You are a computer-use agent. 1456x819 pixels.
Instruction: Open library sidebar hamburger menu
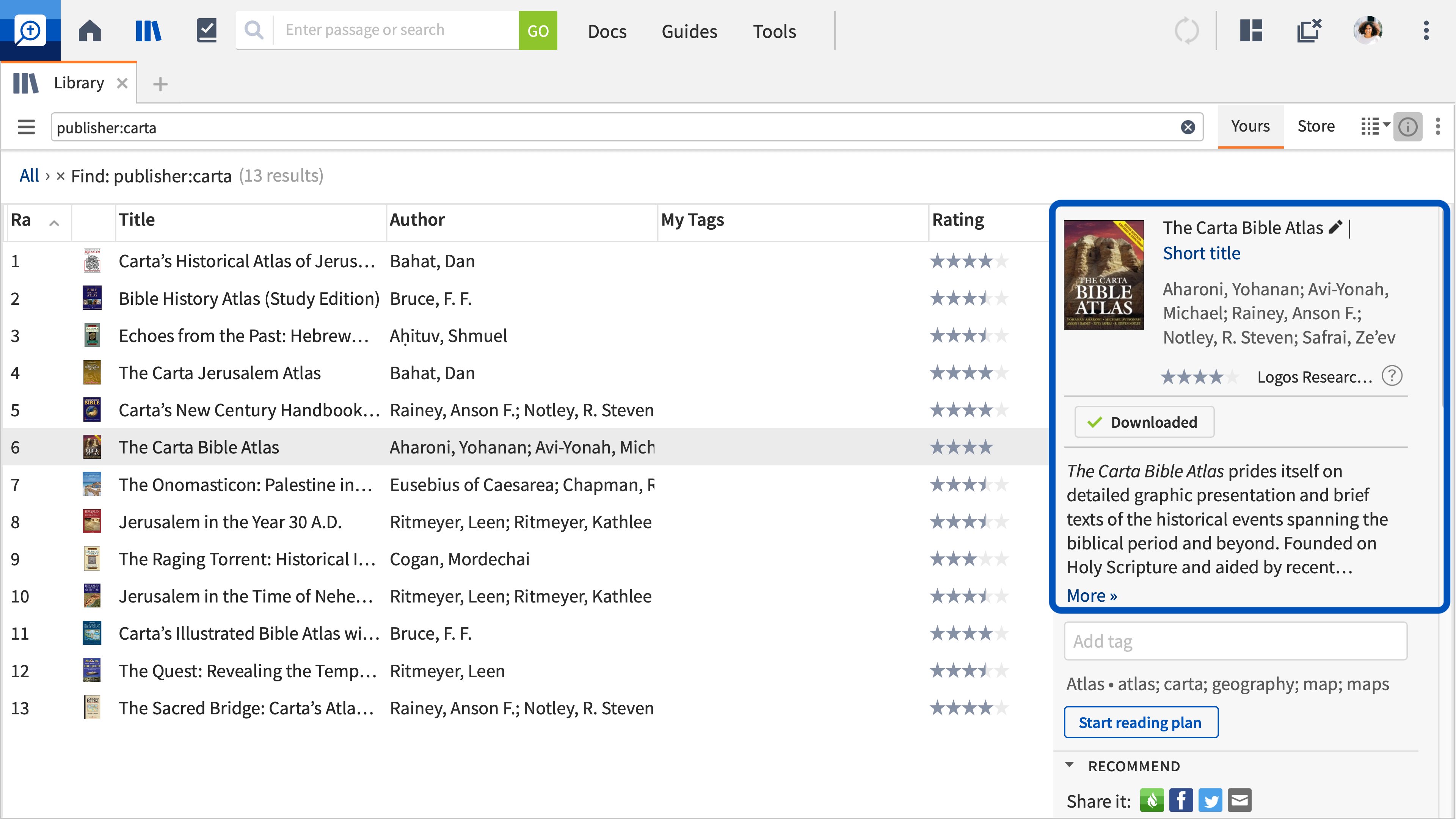(26, 127)
